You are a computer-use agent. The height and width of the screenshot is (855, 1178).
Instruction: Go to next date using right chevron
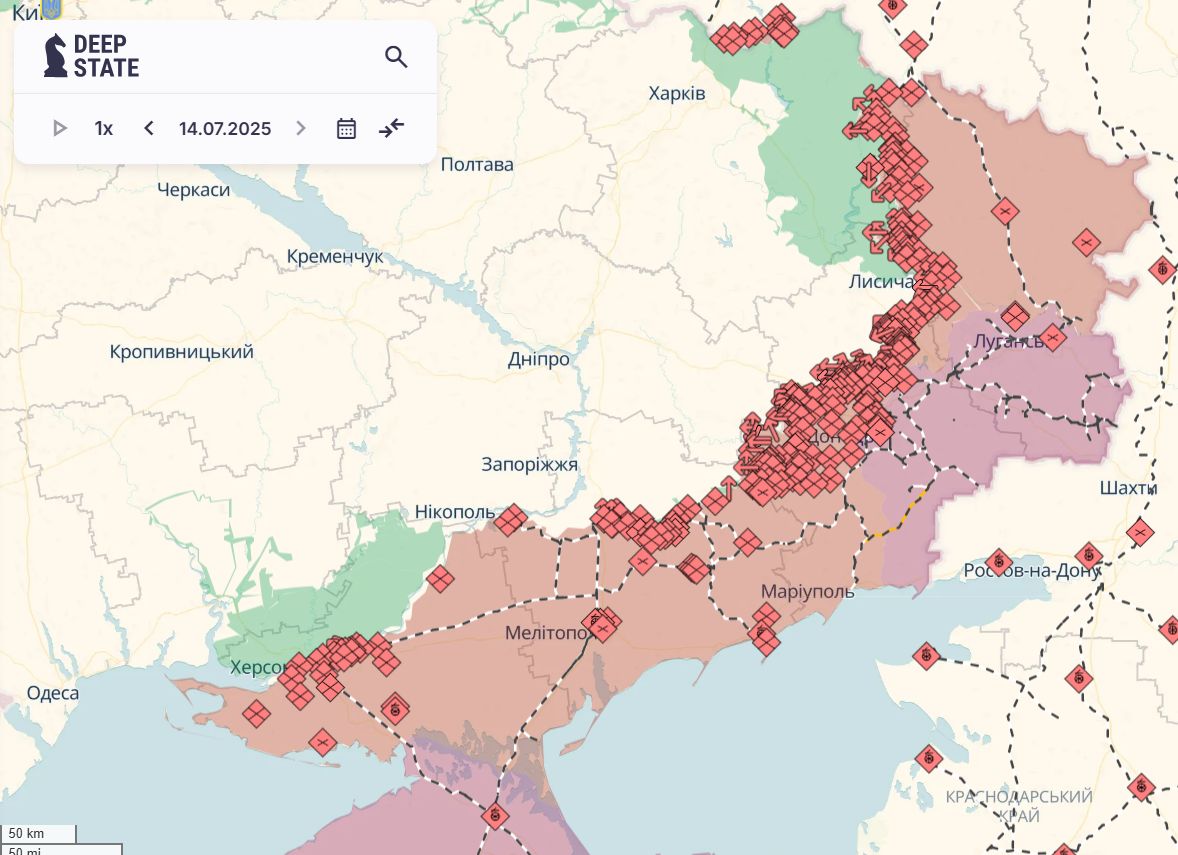300,128
